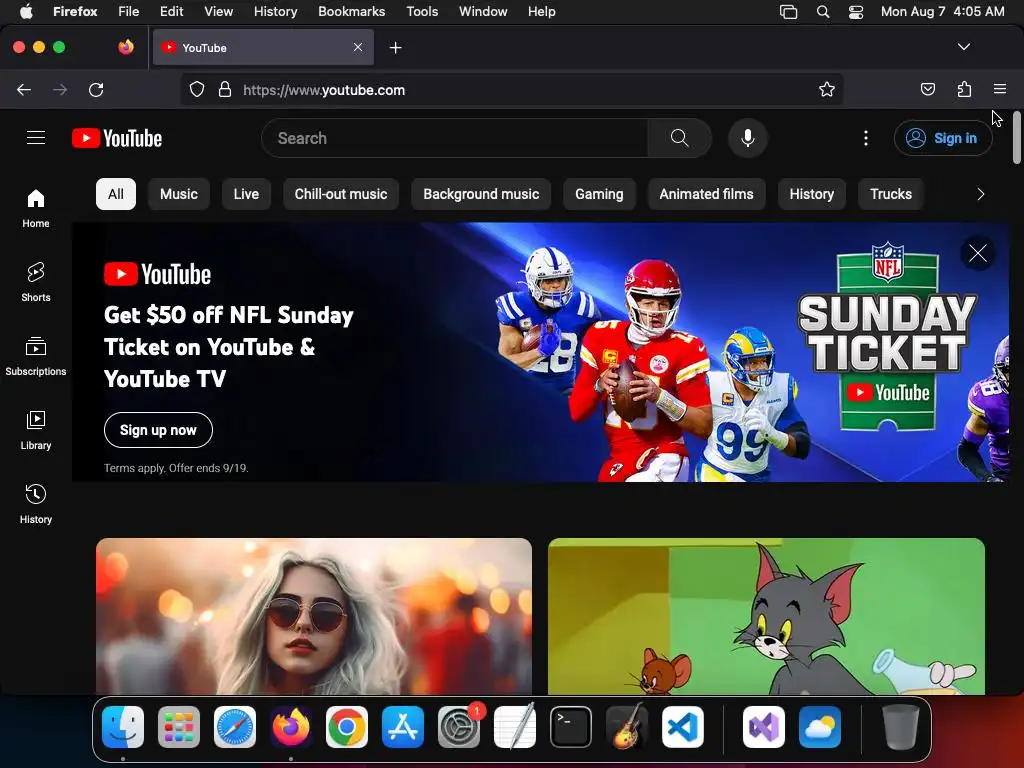Open the Tom and Jerry video thumbnail

point(766,616)
